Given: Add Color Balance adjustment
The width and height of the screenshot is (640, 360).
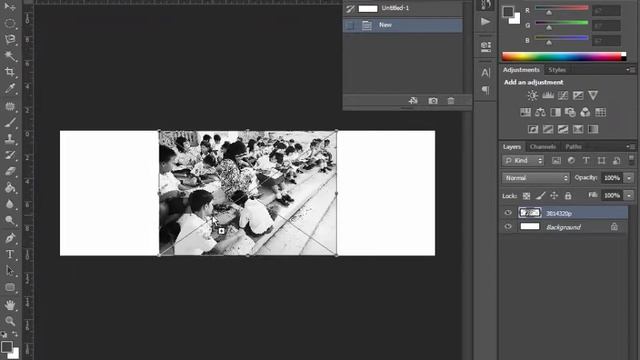Looking at the screenshot, I should click(x=540, y=112).
